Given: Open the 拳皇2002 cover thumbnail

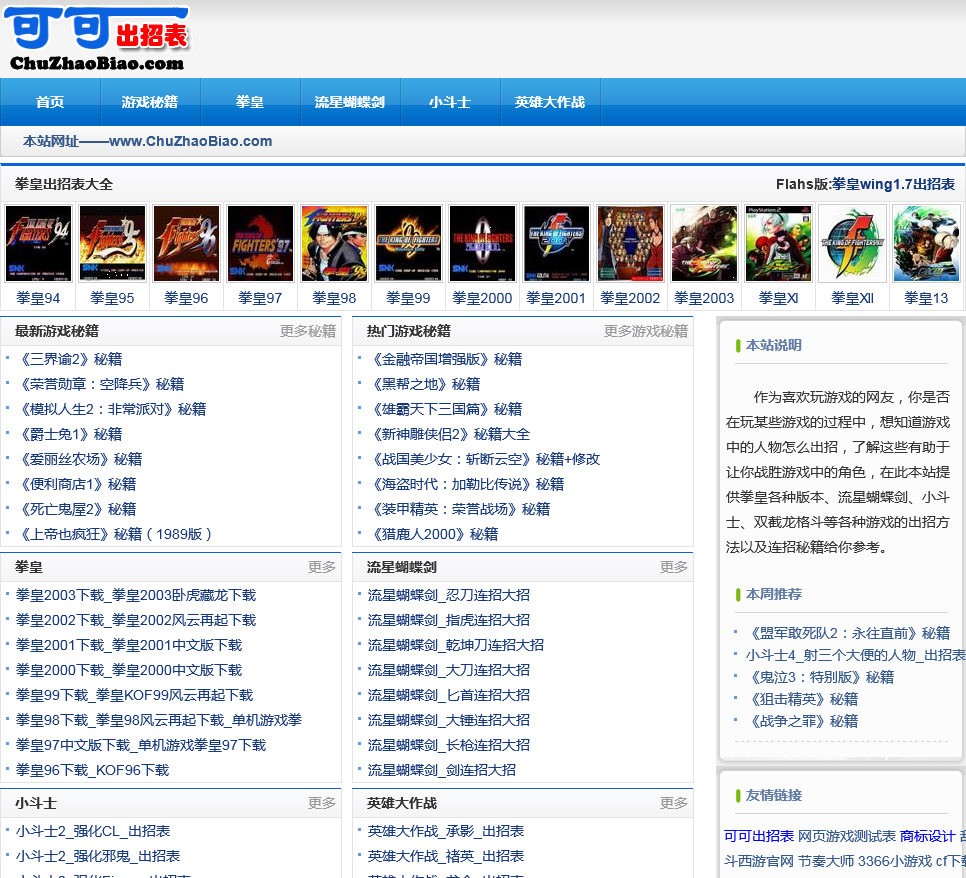Looking at the screenshot, I should point(630,244).
